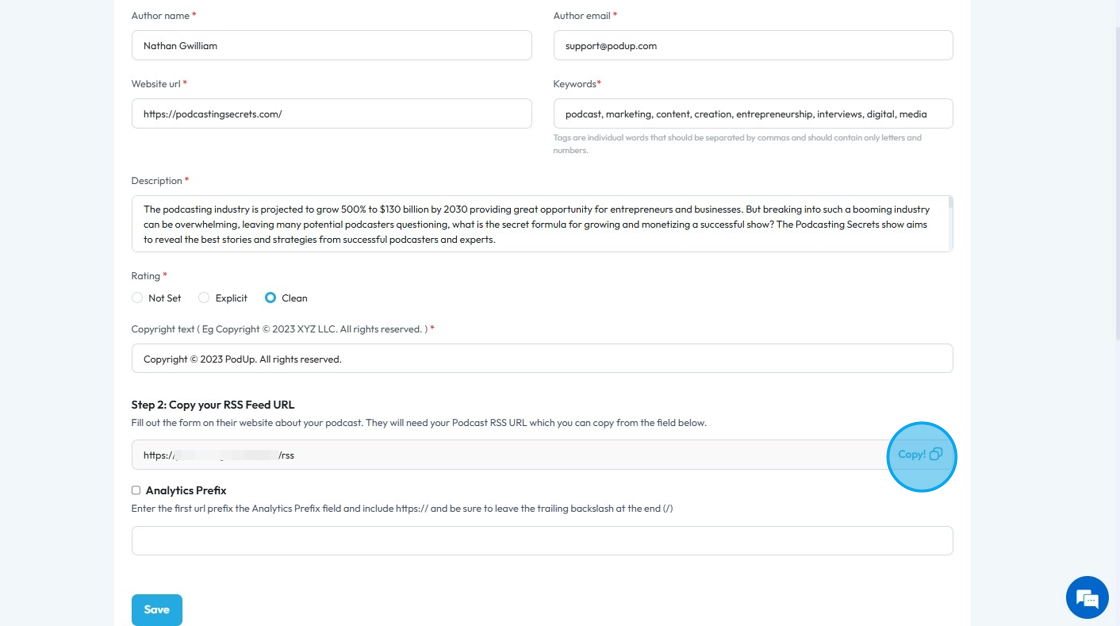Click the Not Set label text

[165, 298]
